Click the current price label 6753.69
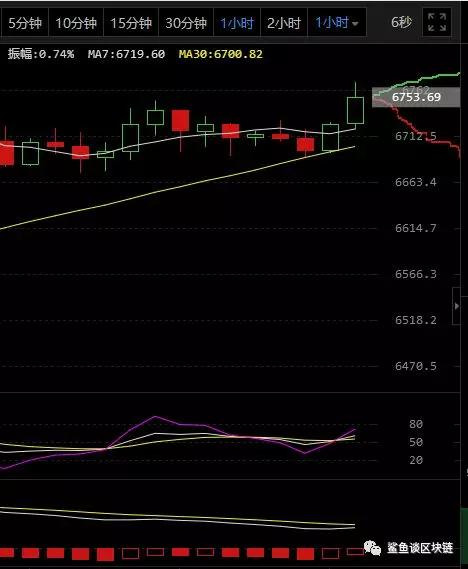The height and width of the screenshot is (569, 468). (x=416, y=97)
